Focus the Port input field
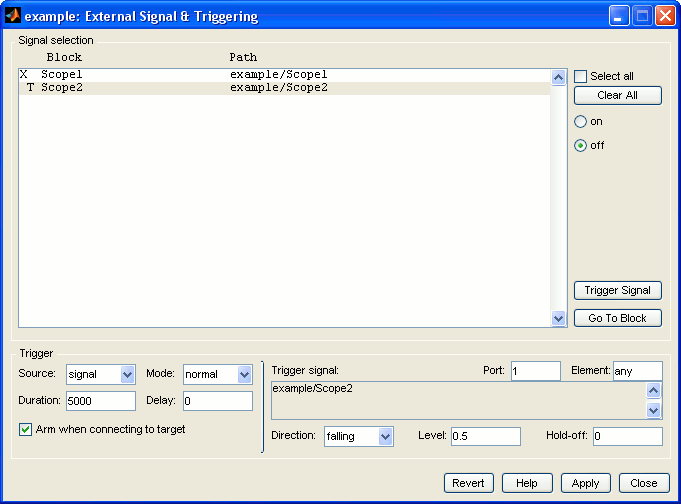 [x=535, y=371]
